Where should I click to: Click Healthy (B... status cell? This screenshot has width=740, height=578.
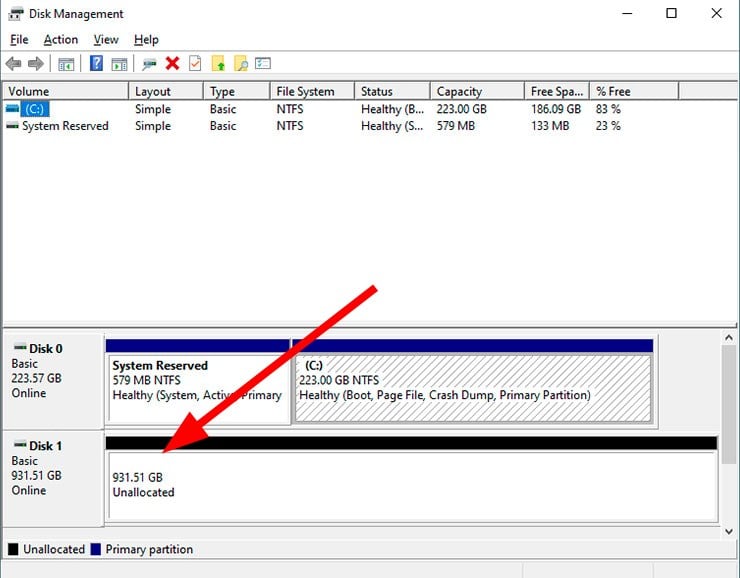point(393,109)
